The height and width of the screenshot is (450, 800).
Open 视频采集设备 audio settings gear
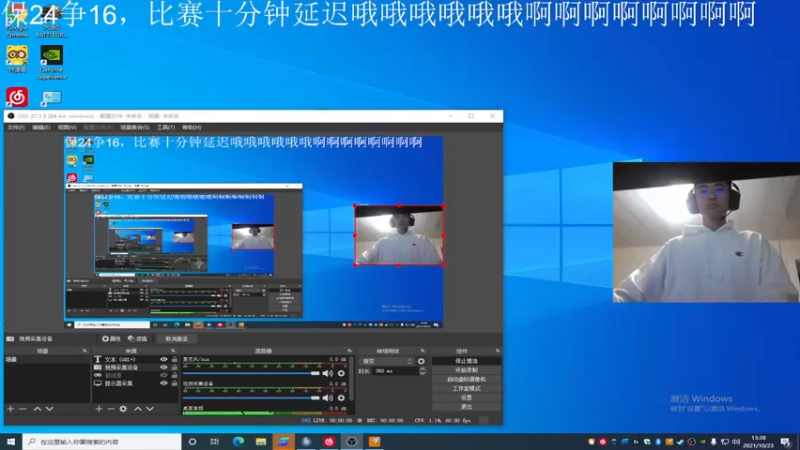coord(341,397)
